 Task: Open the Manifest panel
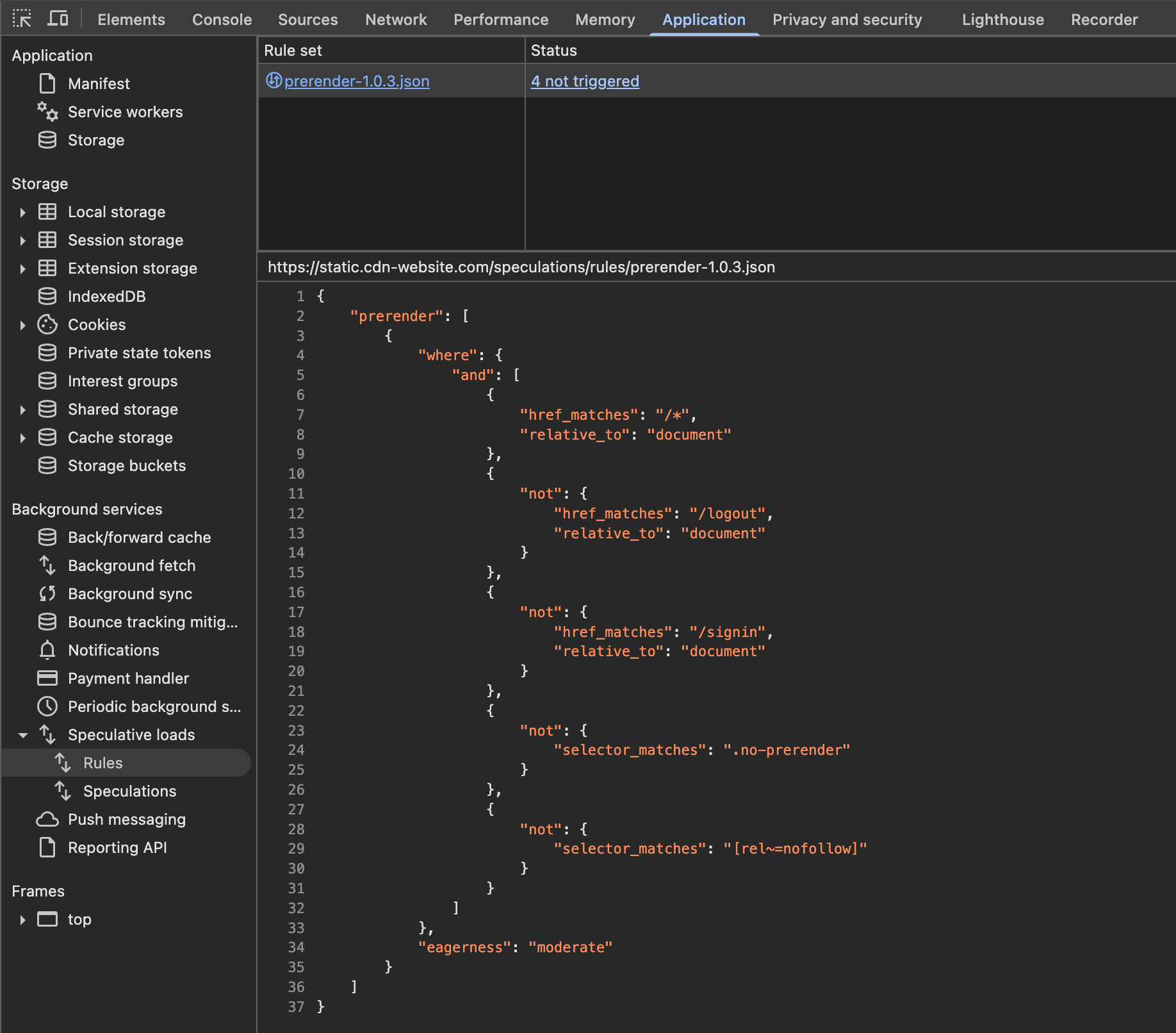coord(99,83)
